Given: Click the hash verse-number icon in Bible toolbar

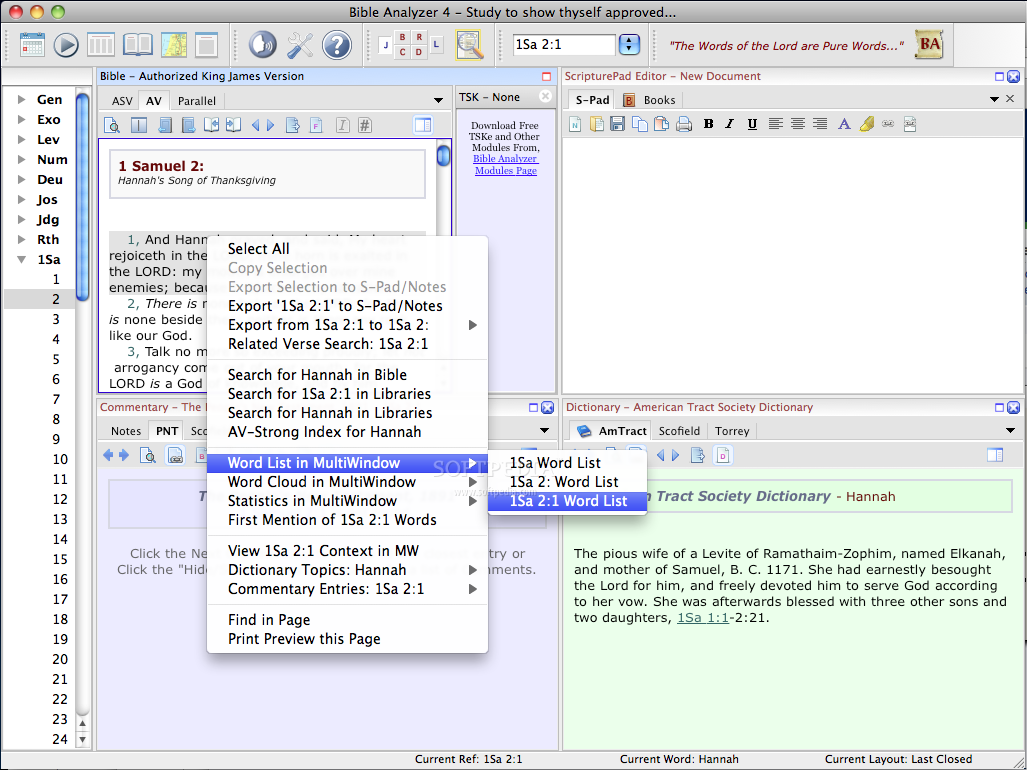Looking at the screenshot, I should (x=365, y=124).
